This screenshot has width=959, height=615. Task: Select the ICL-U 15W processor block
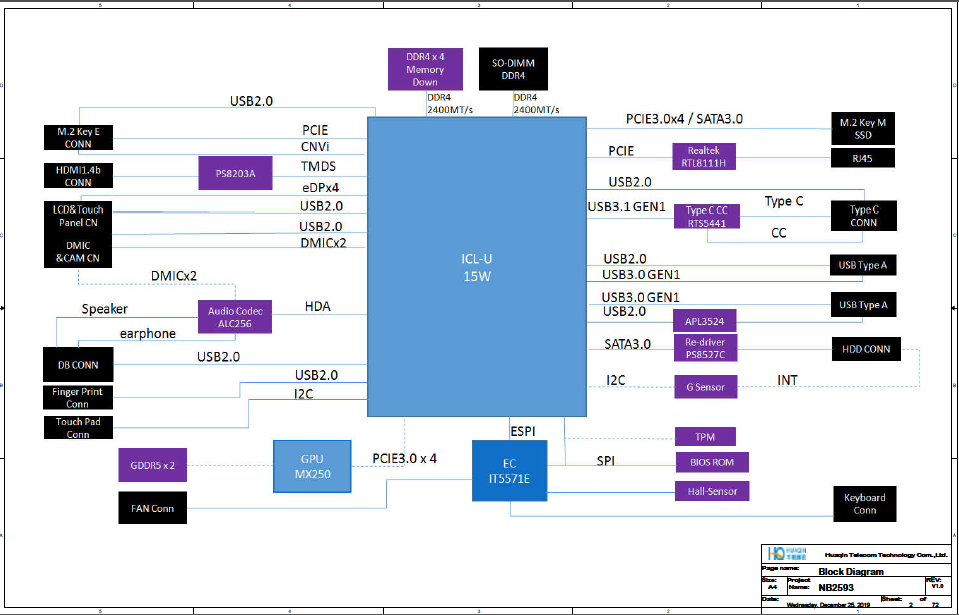coord(476,267)
